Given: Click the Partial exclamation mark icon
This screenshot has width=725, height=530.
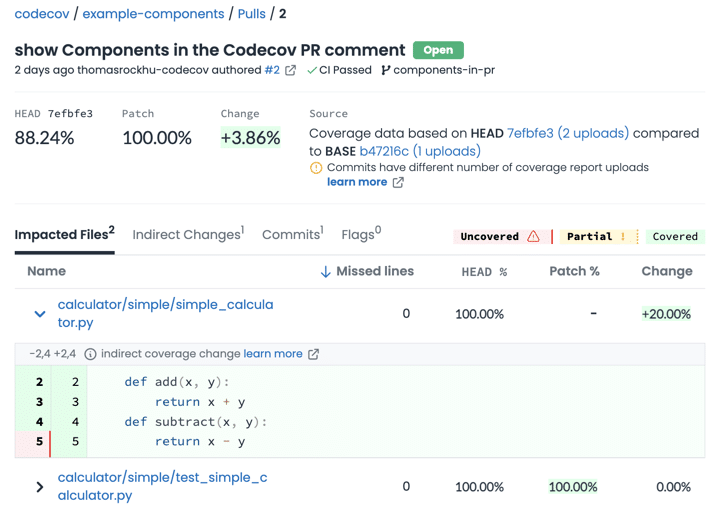Looking at the screenshot, I should click(623, 236).
